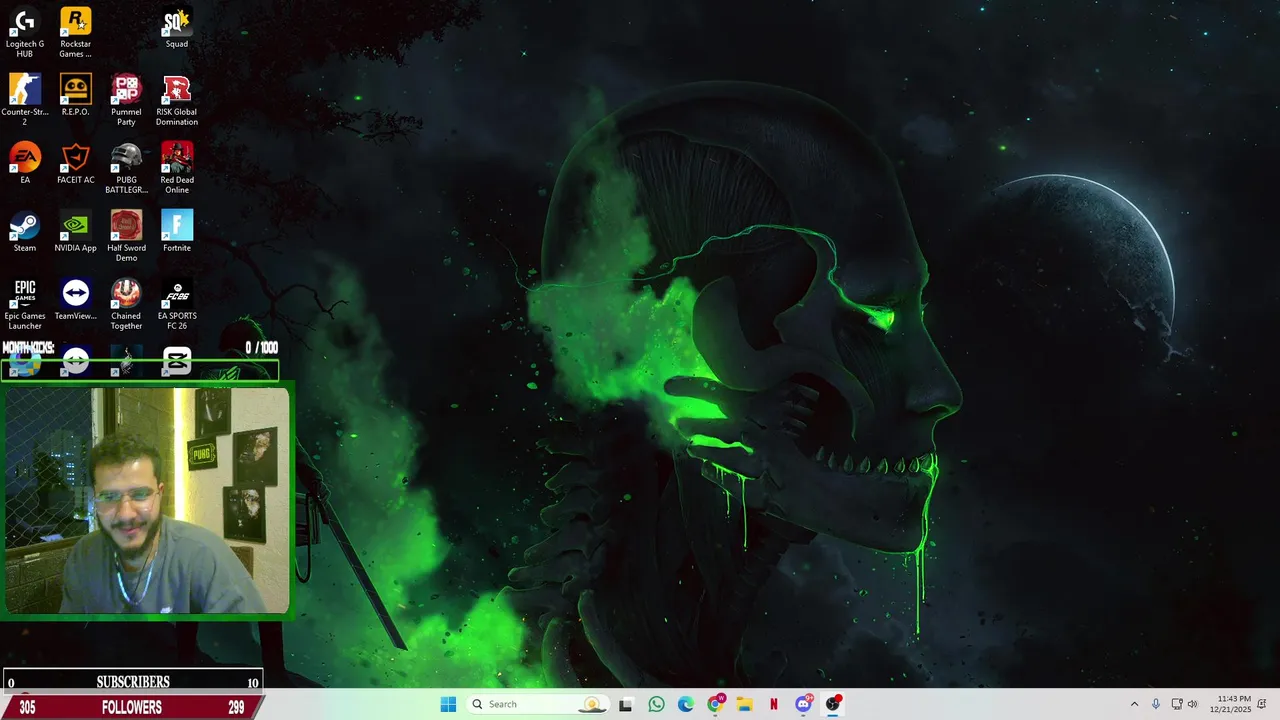
Task: Select the Half Sword Demo icon
Action: pyautogui.click(x=126, y=236)
